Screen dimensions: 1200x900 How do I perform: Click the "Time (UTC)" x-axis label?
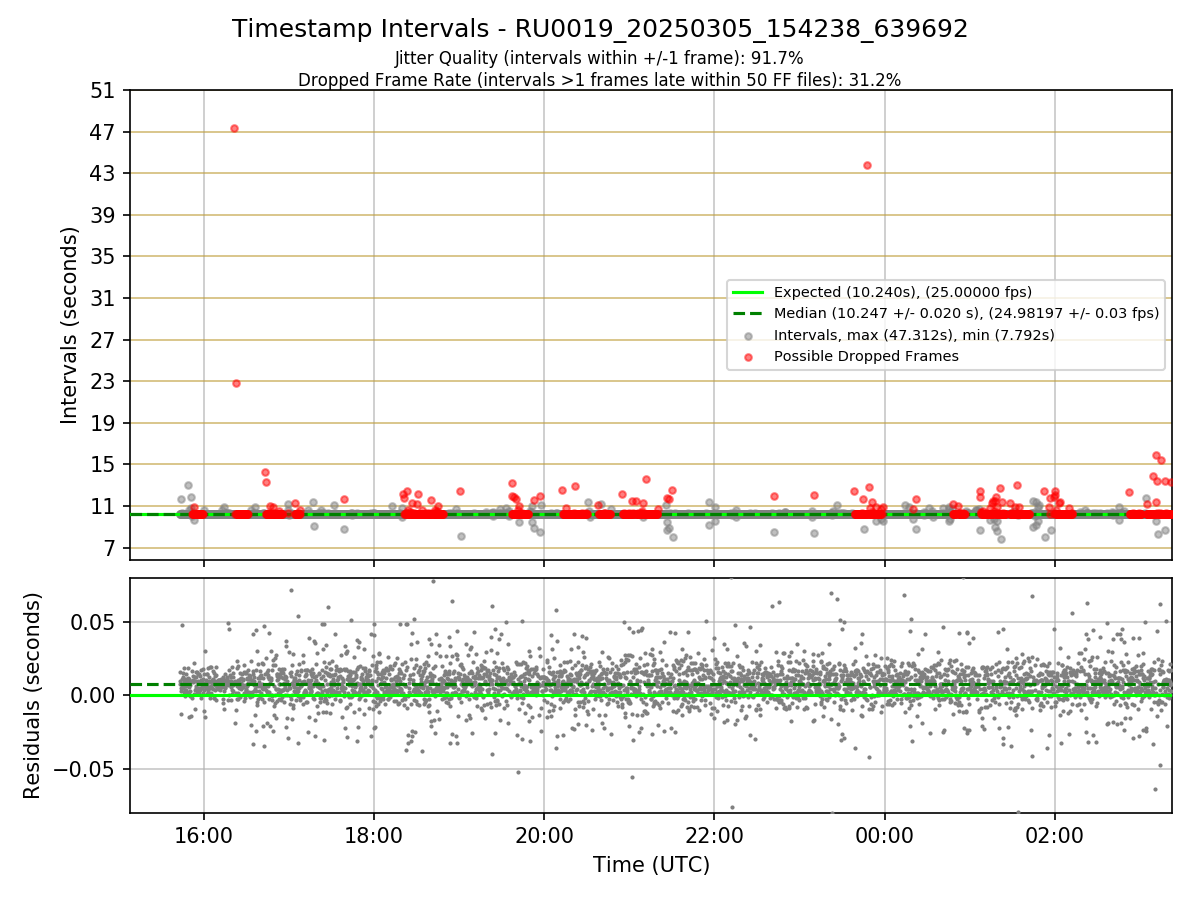[651, 865]
